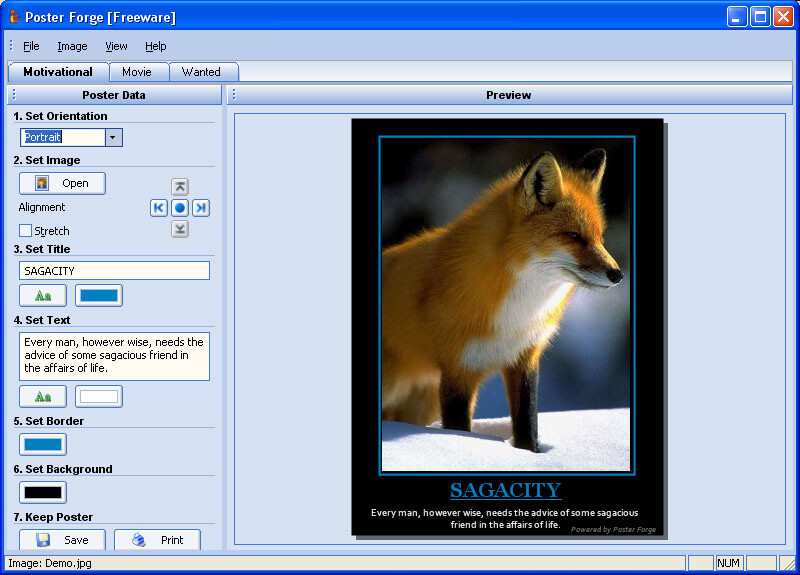Screen dimensions: 800x575
Task: Open text font settings Aa icon
Action: (43, 396)
